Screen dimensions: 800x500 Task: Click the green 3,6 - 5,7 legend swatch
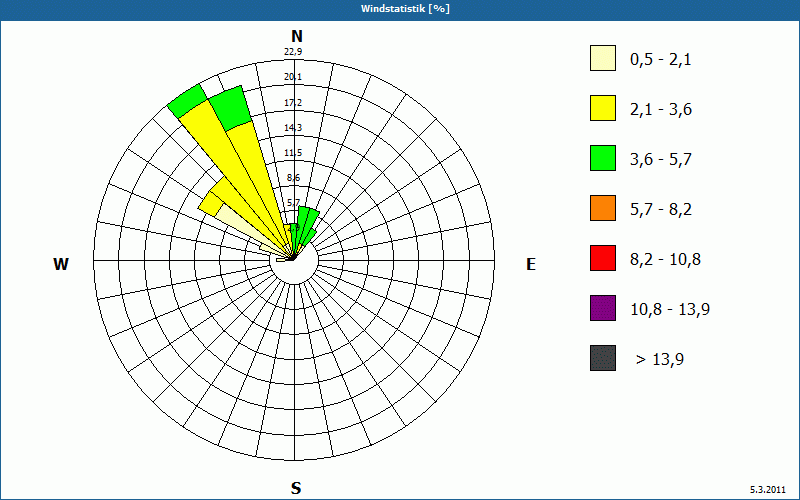[603, 158]
